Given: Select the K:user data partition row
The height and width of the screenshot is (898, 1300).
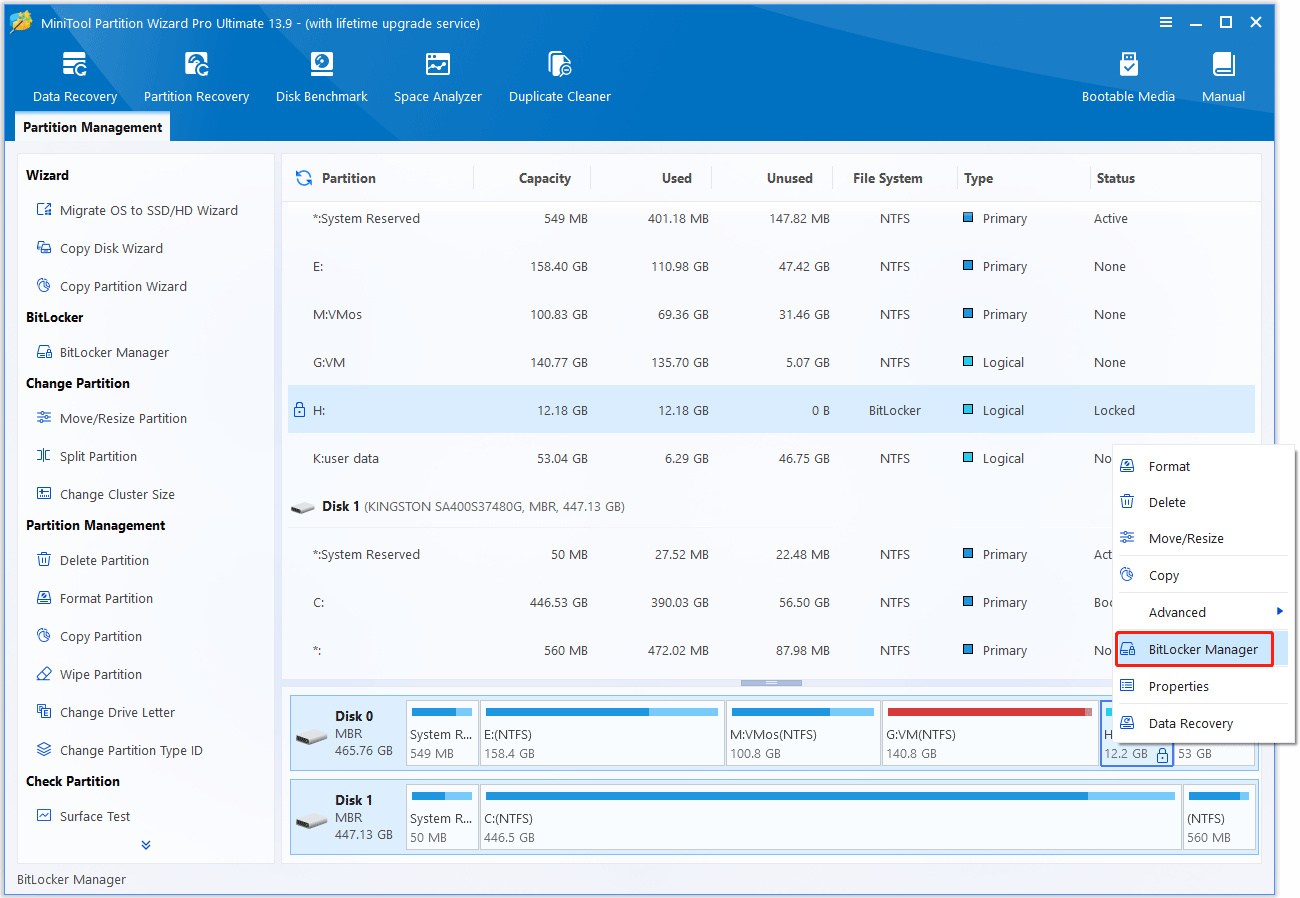Looking at the screenshot, I should click(700, 458).
